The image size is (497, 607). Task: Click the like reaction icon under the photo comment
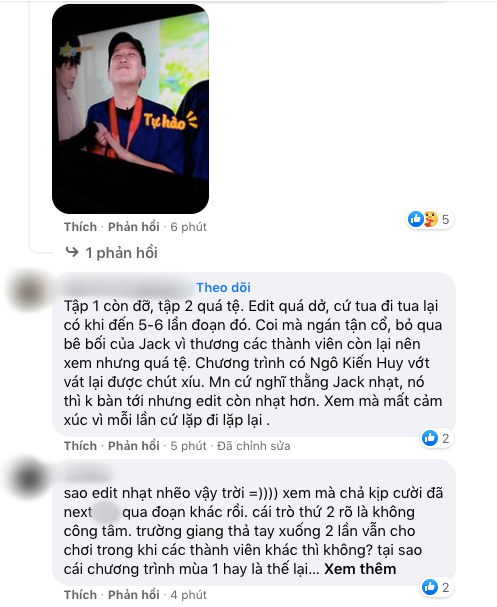(416, 219)
